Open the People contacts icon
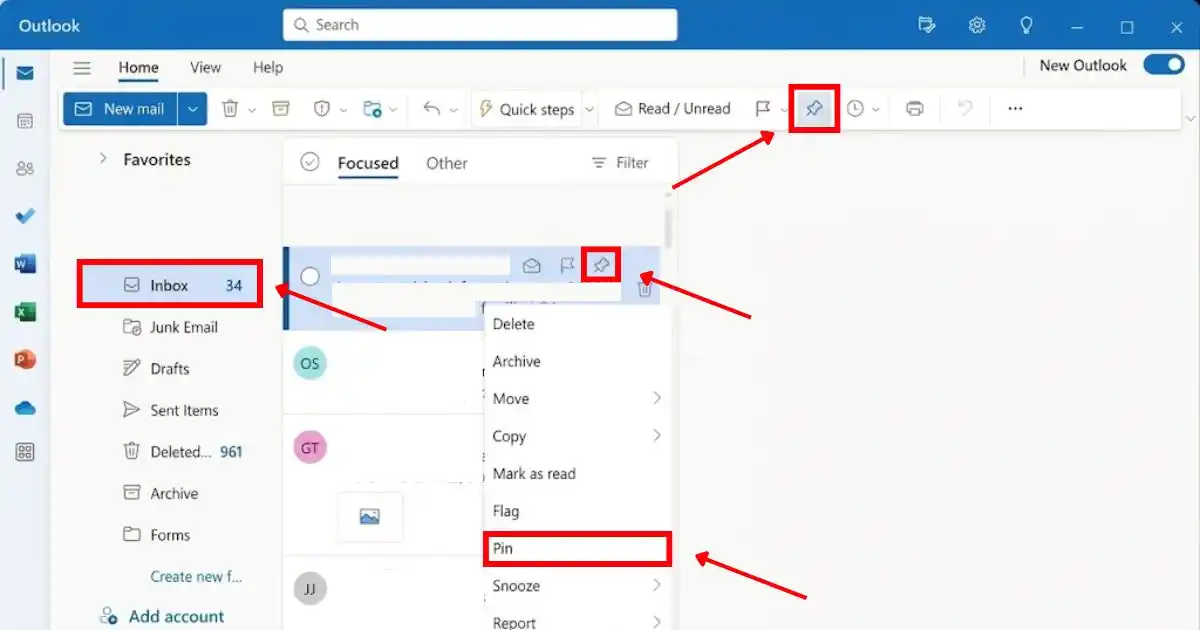The height and width of the screenshot is (630, 1200). pyautogui.click(x=25, y=169)
